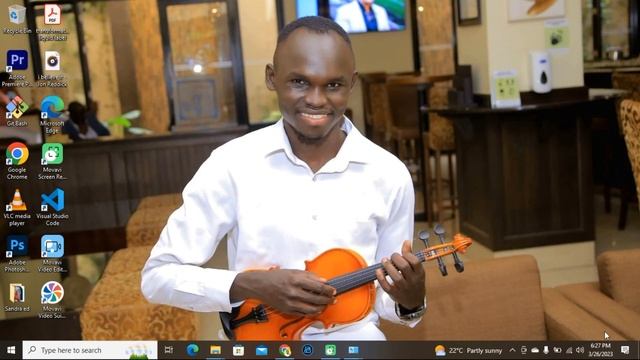Image resolution: width=640 pixels, height=360 pixels.
Task: Open Microsoft Edge from the taskbar
Action: pos(192,350)
